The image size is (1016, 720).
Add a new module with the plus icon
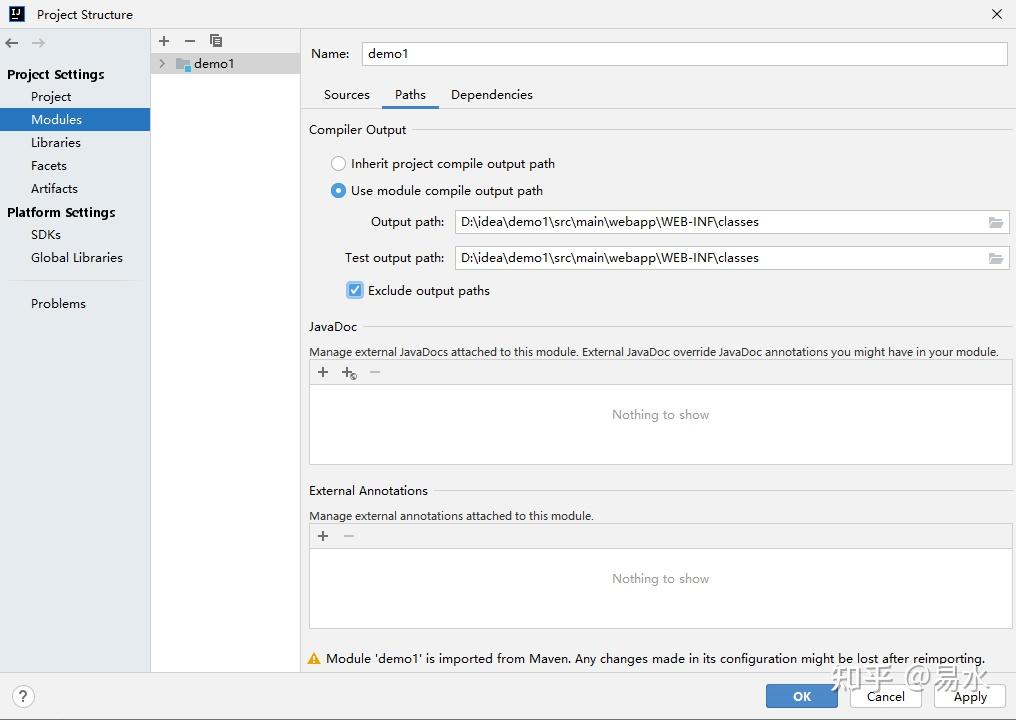click(163, 41)
